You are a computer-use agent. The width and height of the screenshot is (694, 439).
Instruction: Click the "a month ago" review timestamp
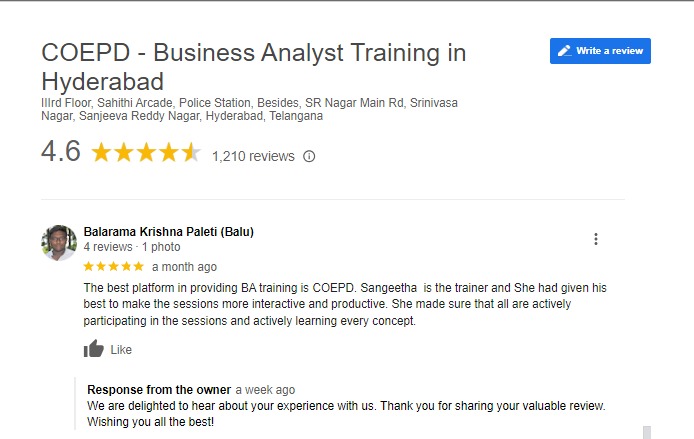point(184,267)
